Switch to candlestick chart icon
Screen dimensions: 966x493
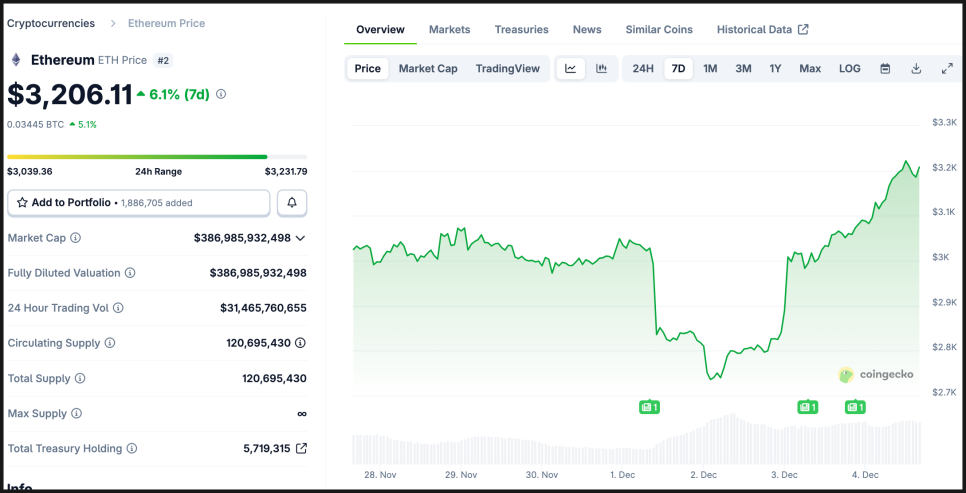pos(602,69)
